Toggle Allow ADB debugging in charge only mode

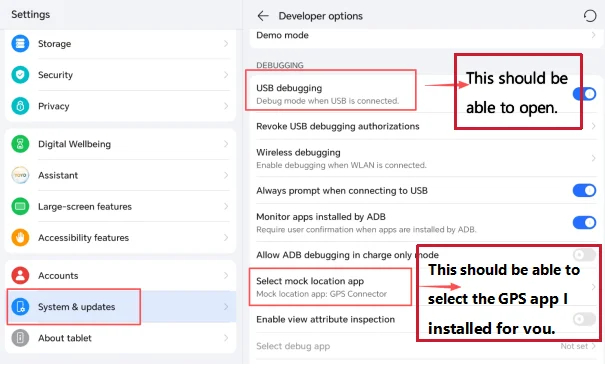pyautogui.click(x=585, y=255)
